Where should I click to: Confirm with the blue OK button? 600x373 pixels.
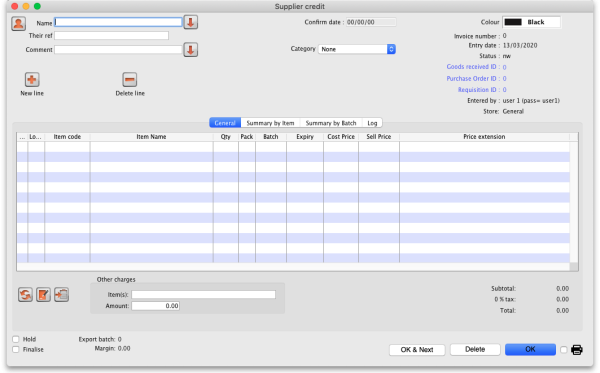click(x=530, y=349)
